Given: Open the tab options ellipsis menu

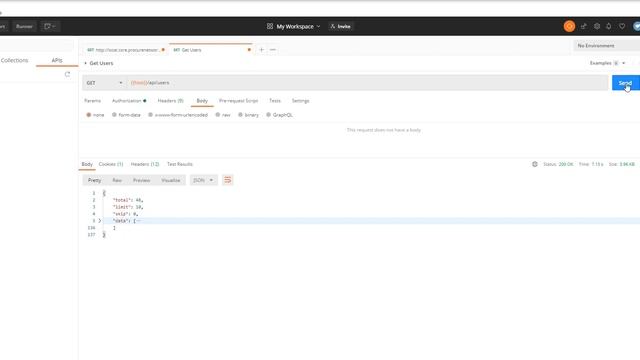Looking at the screenshot, I should click(273, 50).
